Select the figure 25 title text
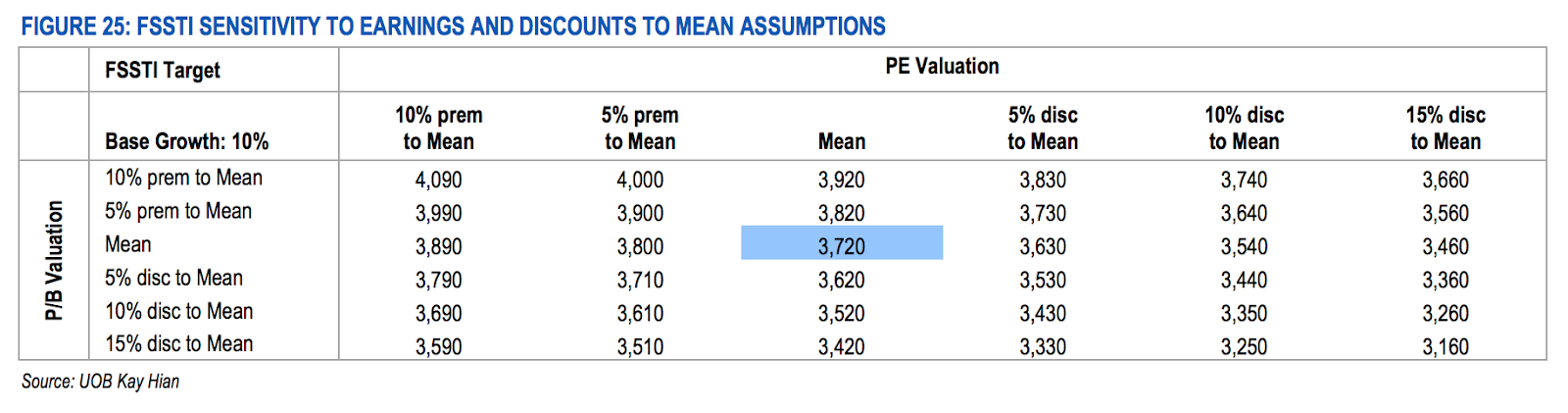Viewport: 1568px width, 413px height. pos(453,26)
